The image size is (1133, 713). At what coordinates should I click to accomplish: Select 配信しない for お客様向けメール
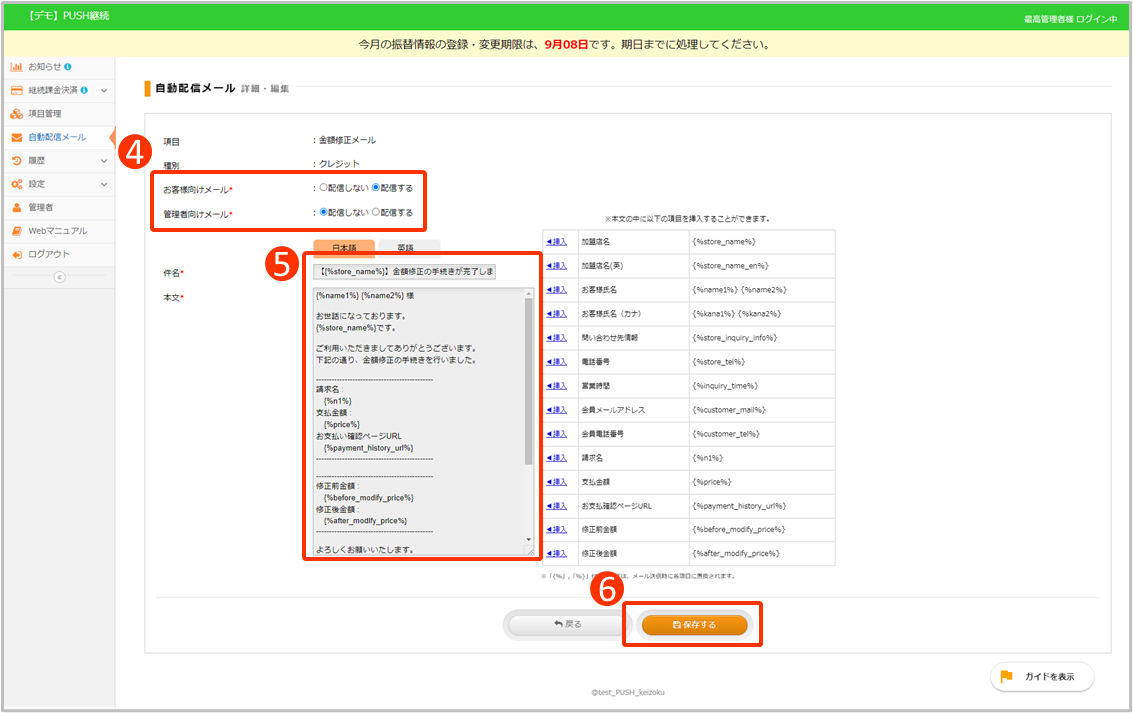pyautogui.click(x=323, y=187)
